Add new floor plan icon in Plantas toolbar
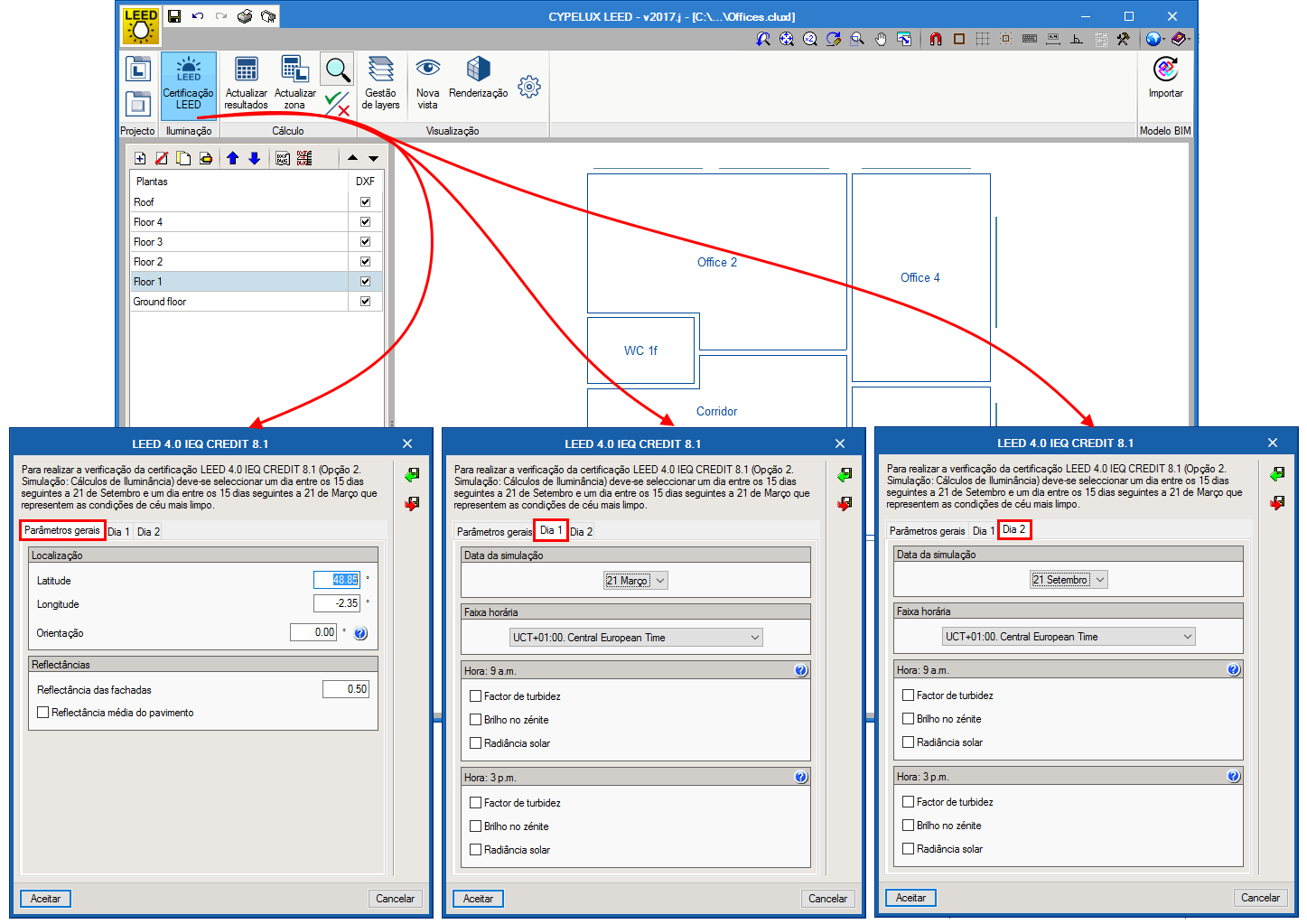This screenshot has height=924, width=1307. click(x=140, y=158)
